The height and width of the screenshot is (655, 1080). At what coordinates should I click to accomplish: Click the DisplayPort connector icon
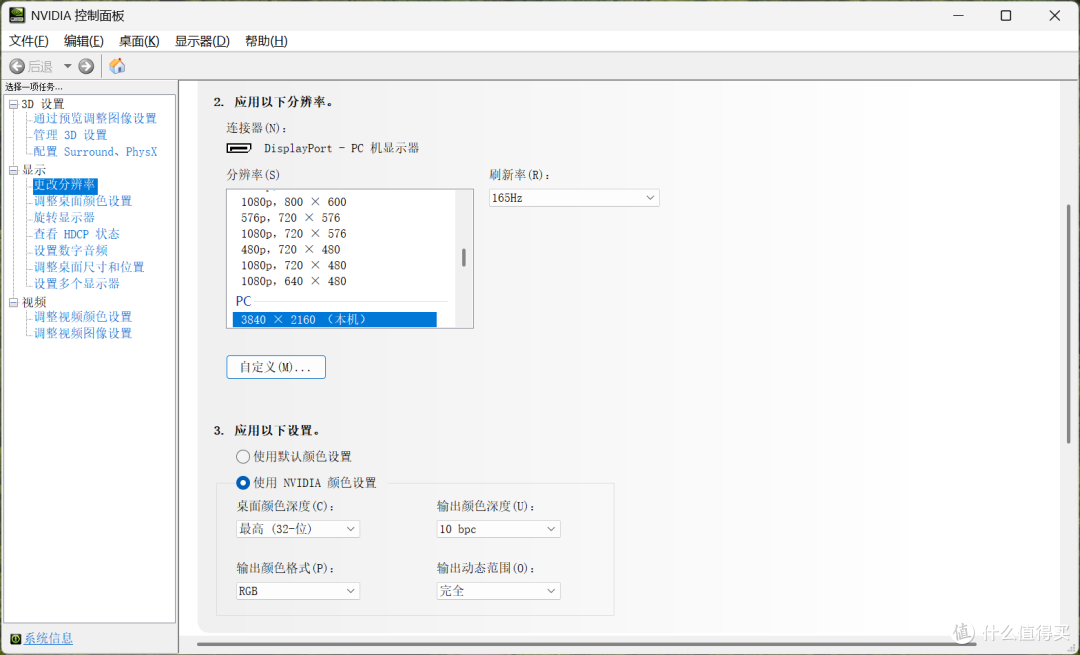coord(239,148)
